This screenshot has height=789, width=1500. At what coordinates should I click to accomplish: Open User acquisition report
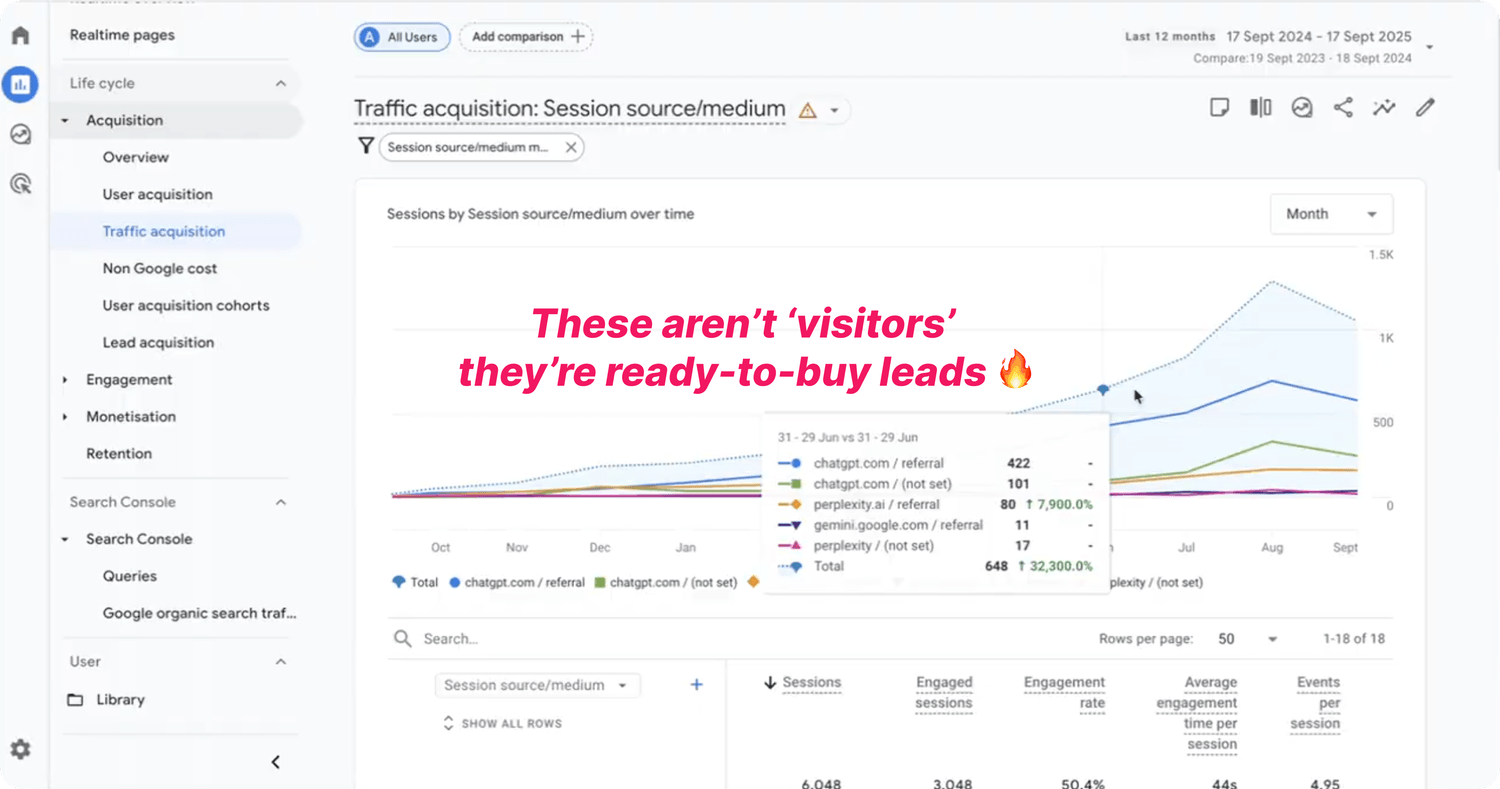pyautogui.click(x=157, y=194)
